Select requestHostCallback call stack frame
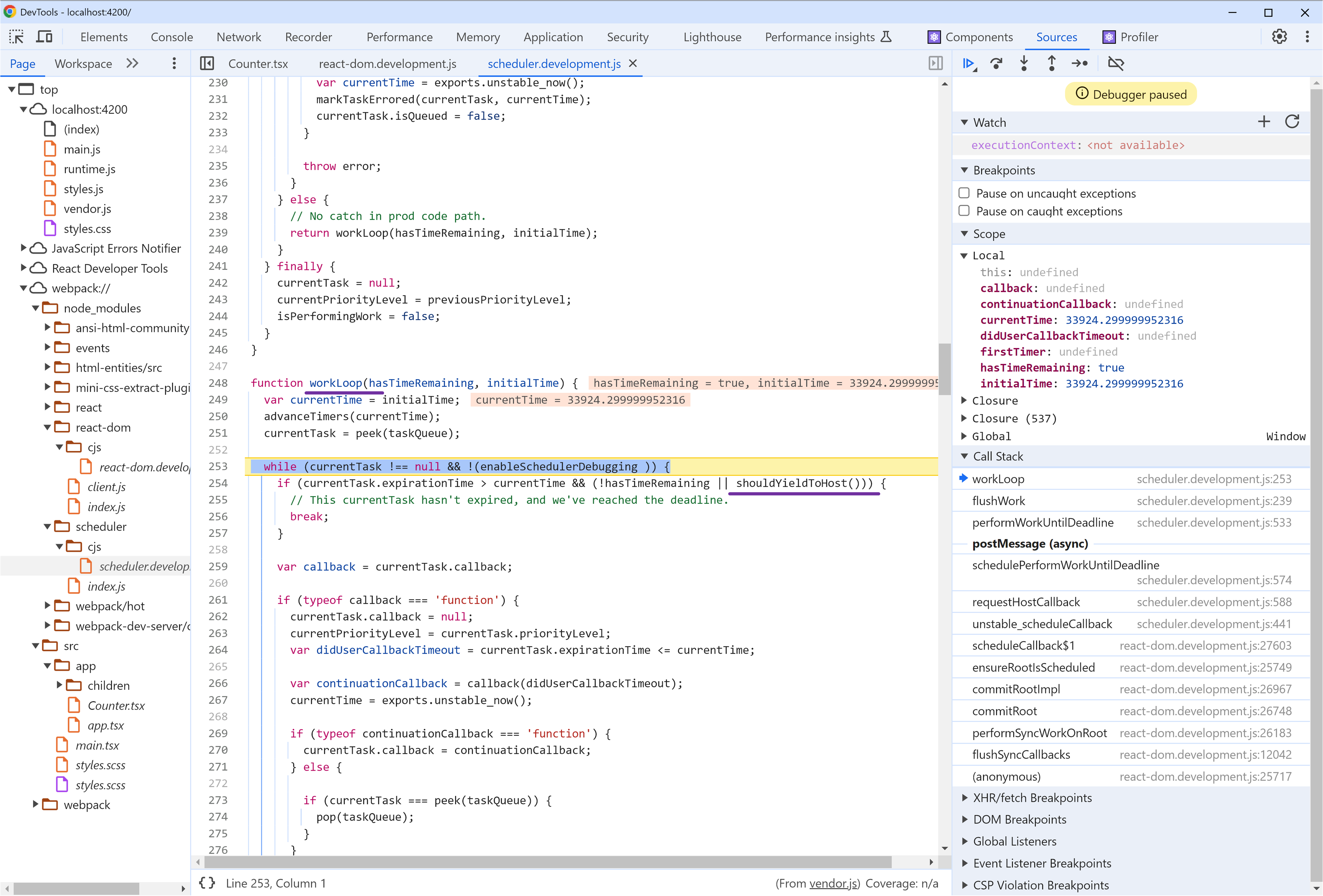The height and width of the screenshot is (896, 1323). [1130, 602]
